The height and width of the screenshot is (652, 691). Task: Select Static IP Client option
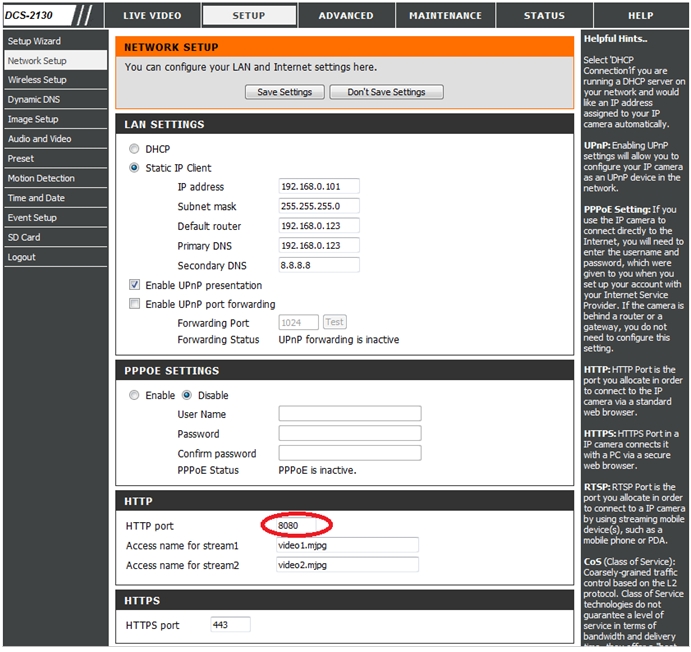pos(134,168)
